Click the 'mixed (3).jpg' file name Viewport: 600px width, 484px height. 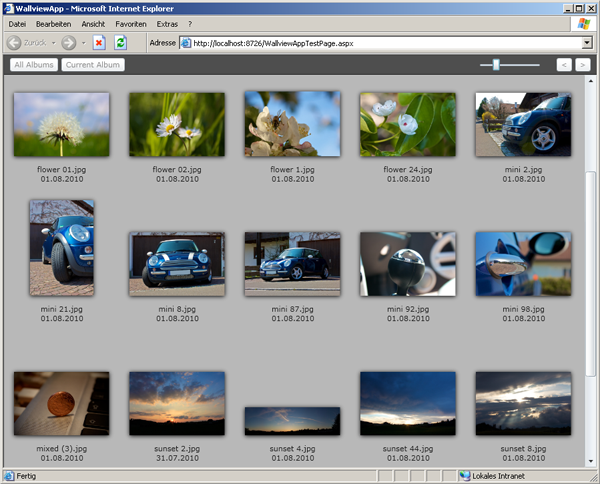point(62,448)
